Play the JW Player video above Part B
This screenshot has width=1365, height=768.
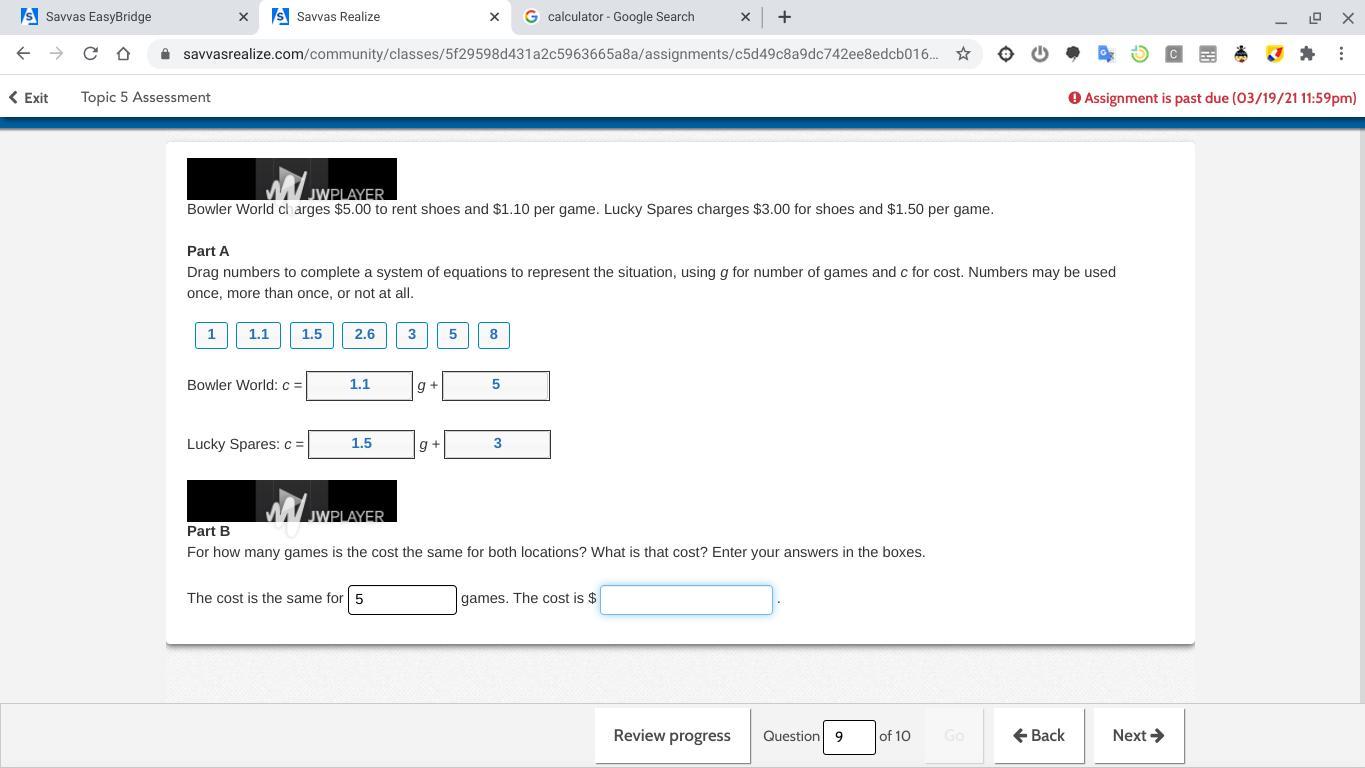(x=292, y=501)
